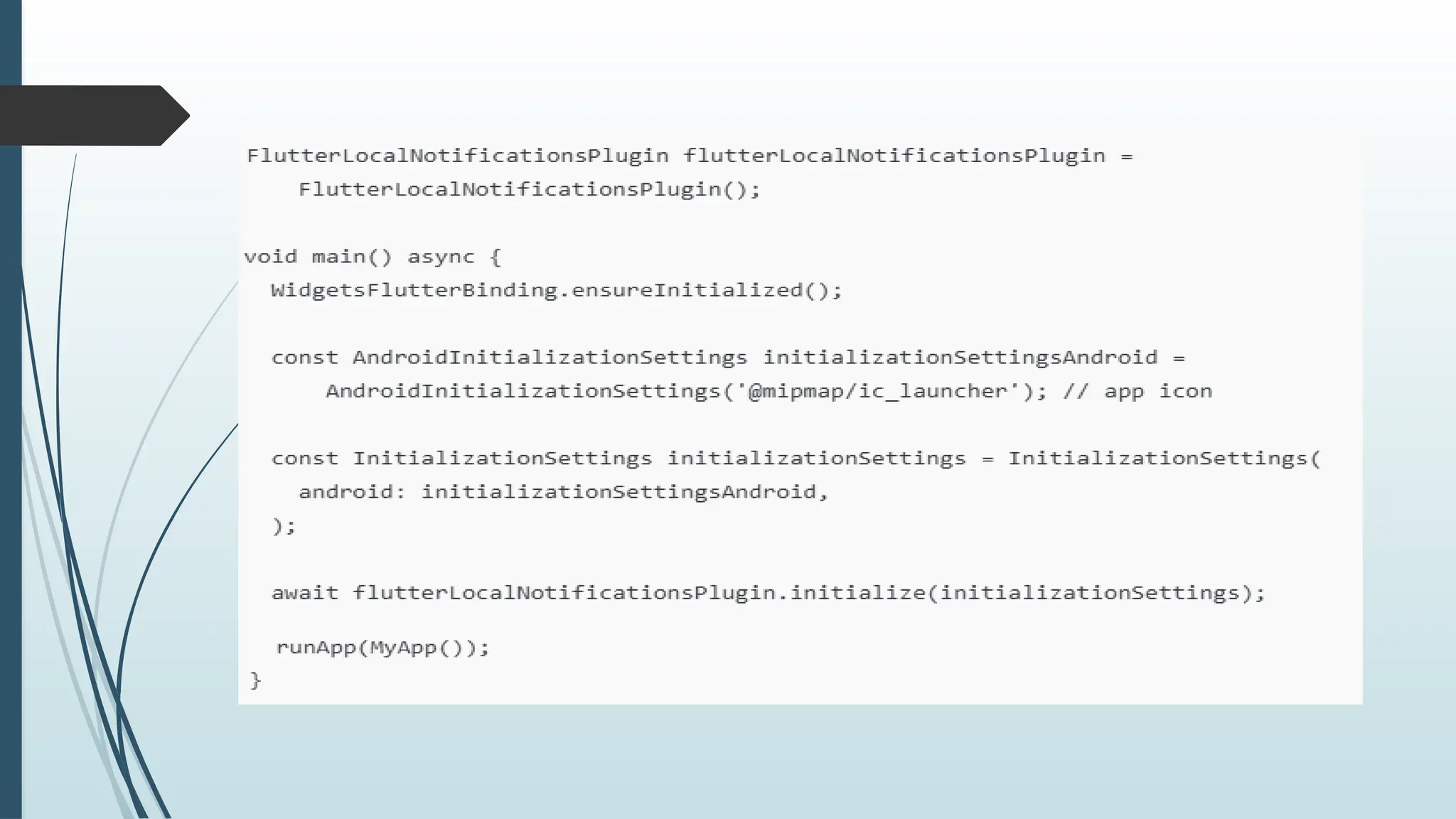Click the 'InitializationSettings(' constructor at line end

click(1165, 459)
